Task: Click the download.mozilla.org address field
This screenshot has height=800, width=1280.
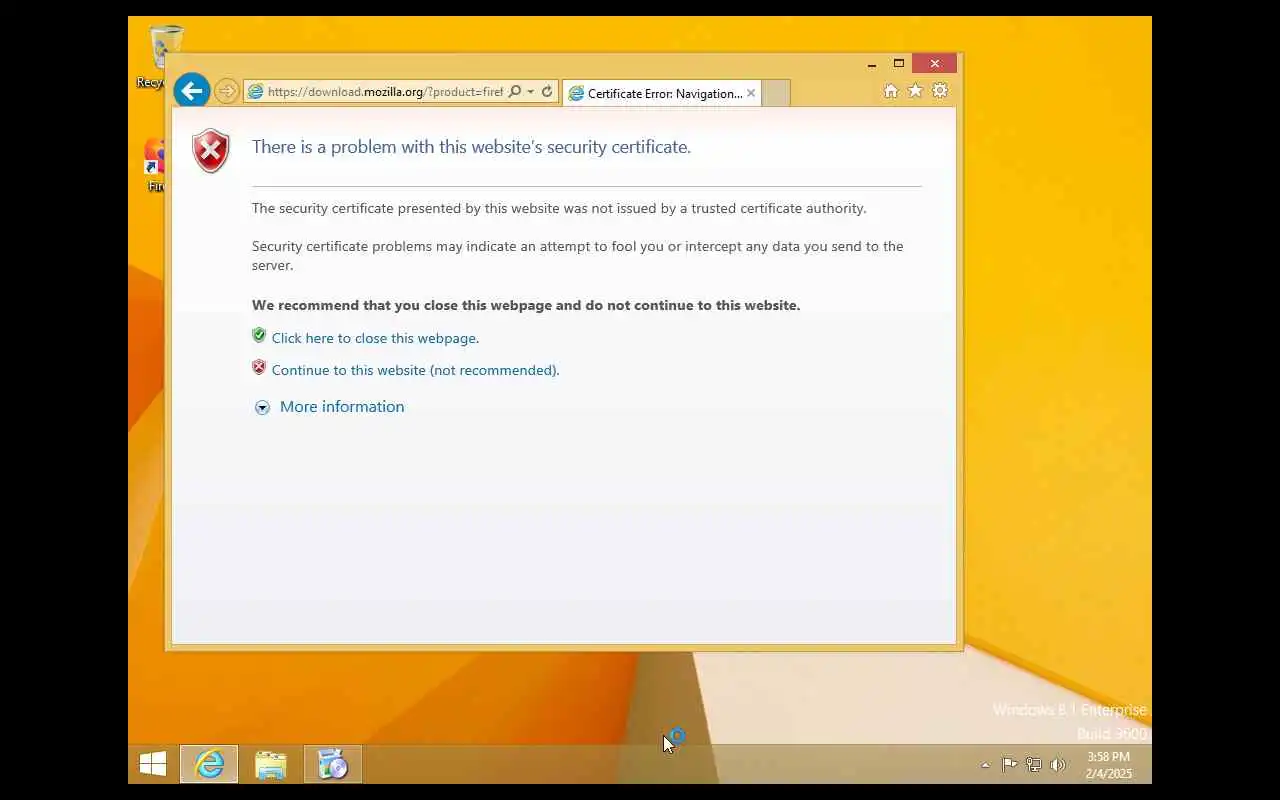Action: pos(385,92)
